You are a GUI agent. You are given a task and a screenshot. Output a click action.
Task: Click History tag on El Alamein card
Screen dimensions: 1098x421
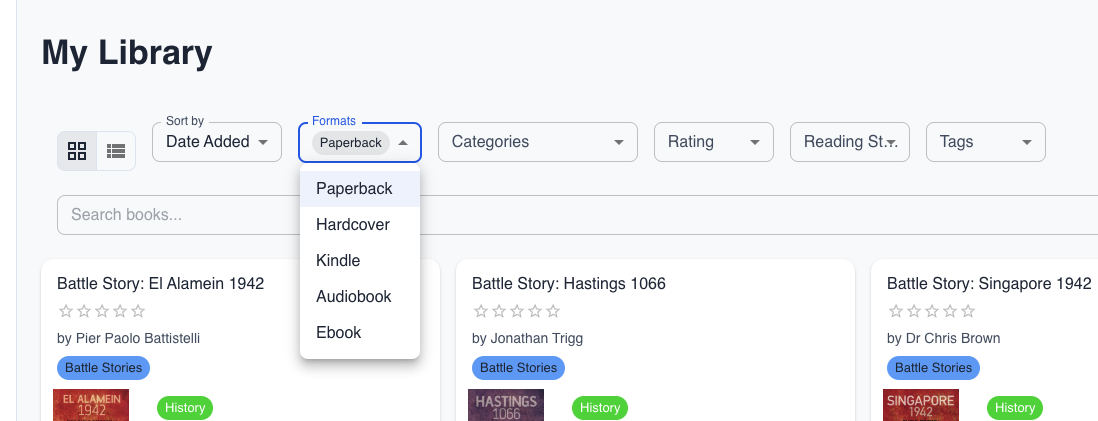(x=185, y=408)
